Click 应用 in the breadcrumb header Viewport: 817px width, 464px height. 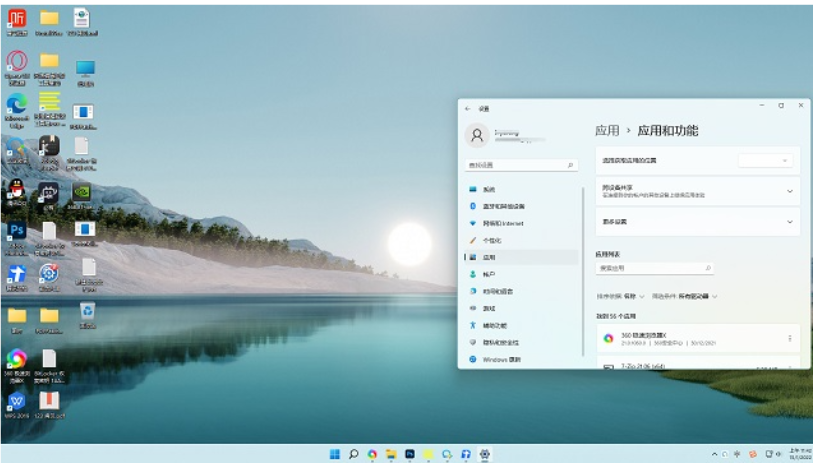606,131
